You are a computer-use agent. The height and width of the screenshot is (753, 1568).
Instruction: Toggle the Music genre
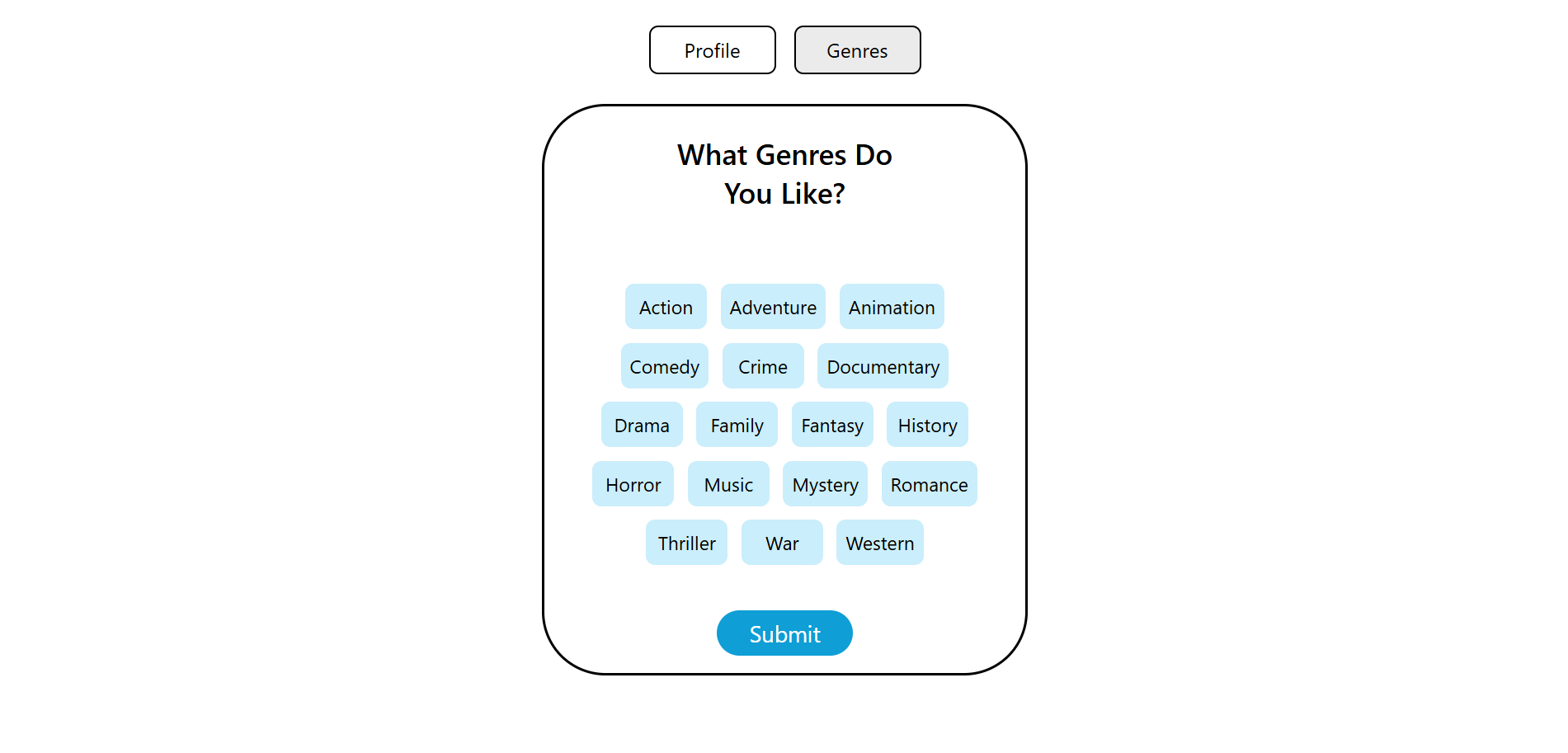click(x=728, y=484)
